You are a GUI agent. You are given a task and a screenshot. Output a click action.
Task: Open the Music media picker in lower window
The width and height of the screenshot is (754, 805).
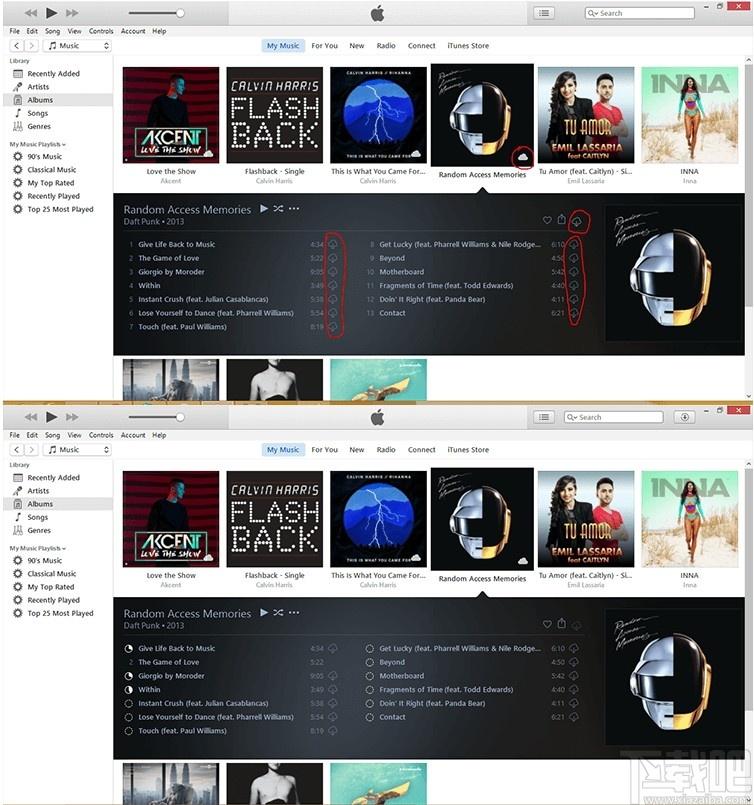point(79,450)
